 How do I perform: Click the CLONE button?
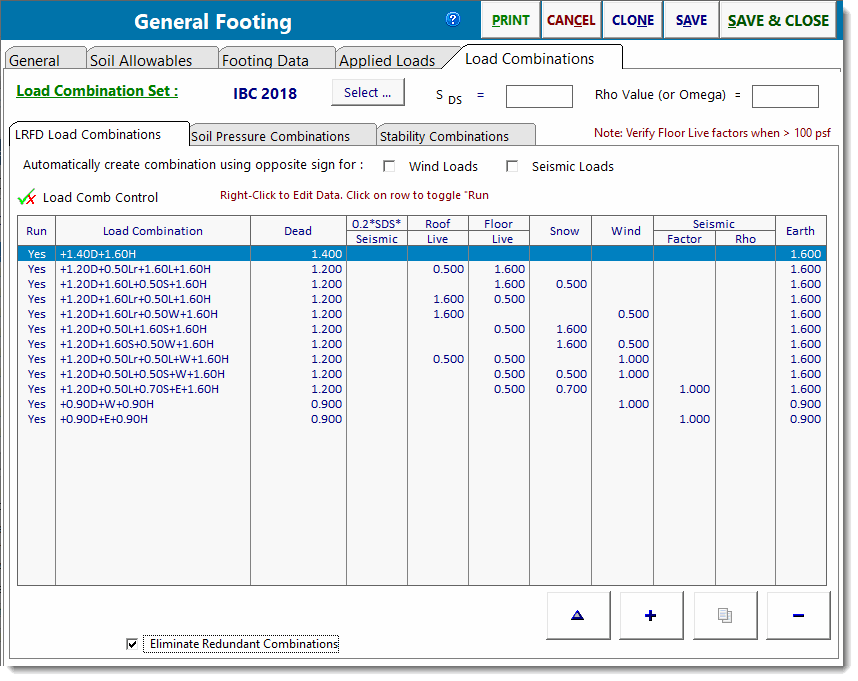click(633, 20)
